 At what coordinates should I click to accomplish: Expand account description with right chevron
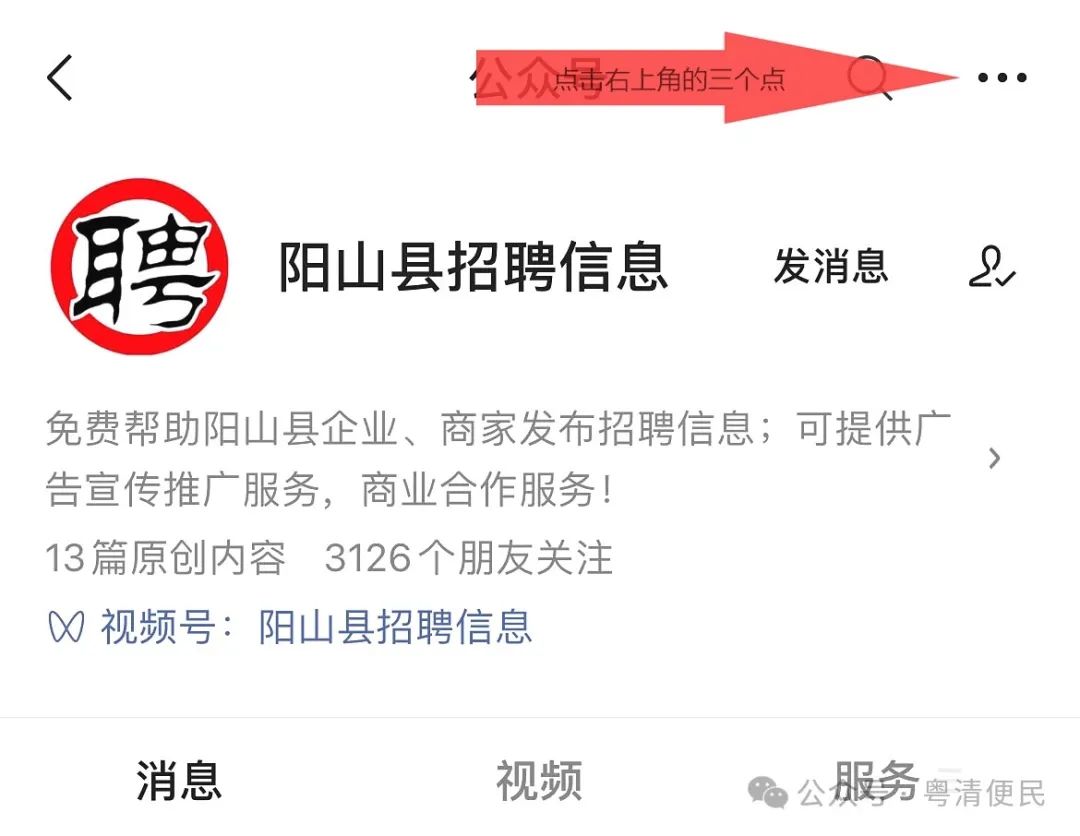pyautogui.click(x=994, y=458)
